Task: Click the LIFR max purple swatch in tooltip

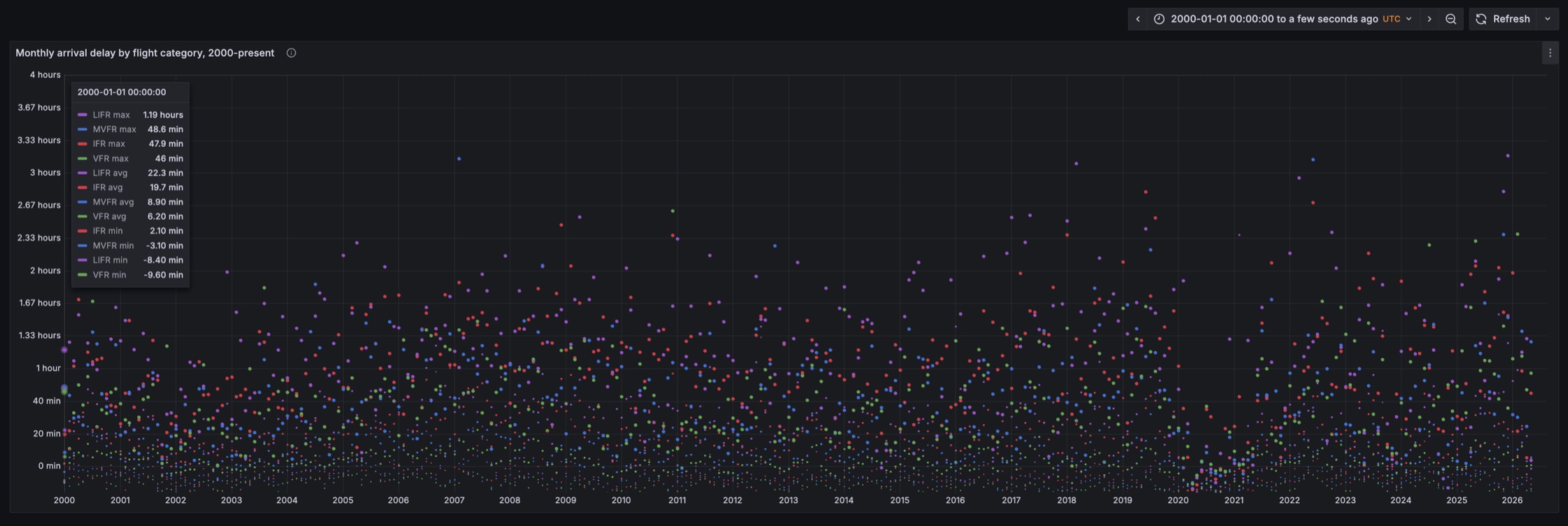Action: coord(83,115)
